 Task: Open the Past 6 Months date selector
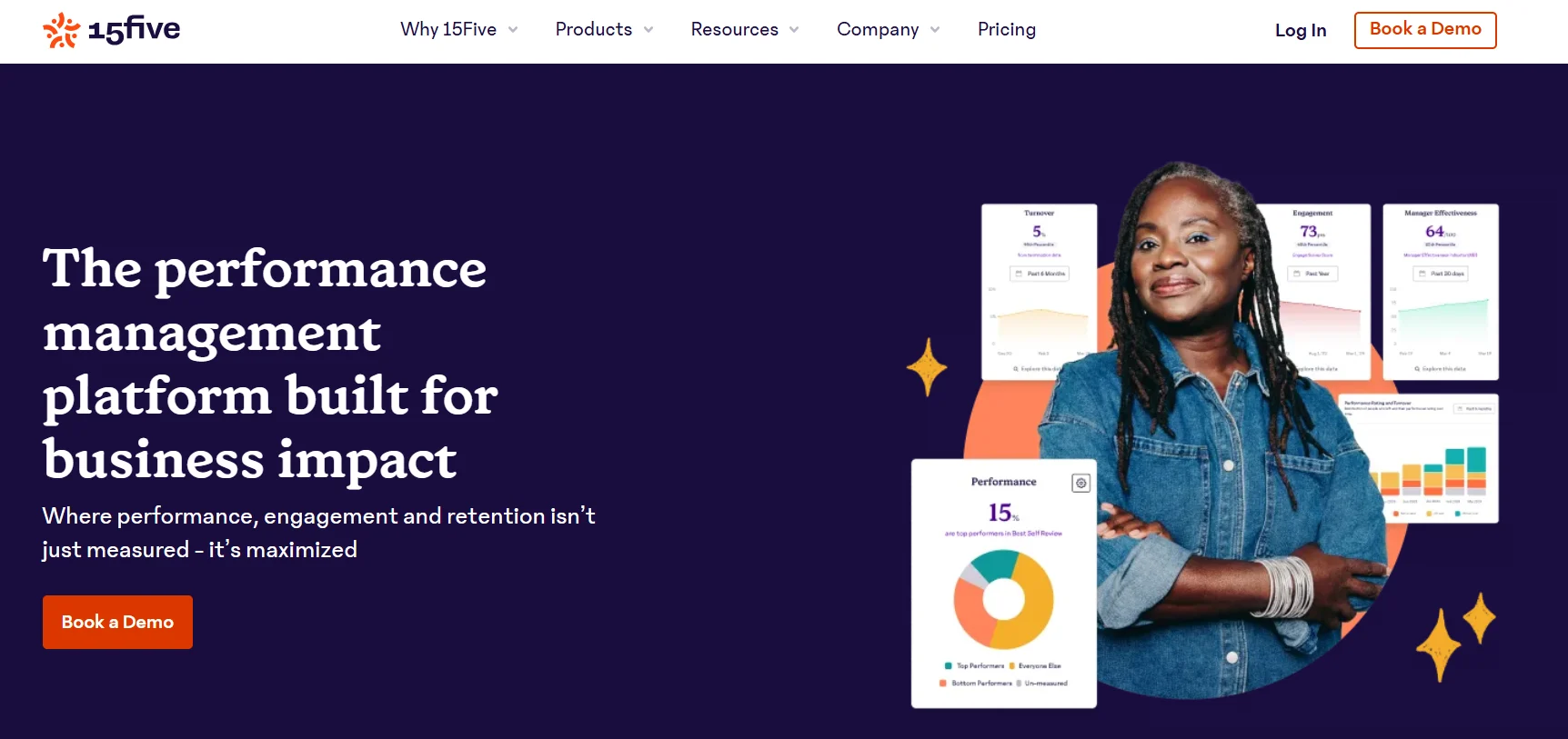click(1040, 274)
